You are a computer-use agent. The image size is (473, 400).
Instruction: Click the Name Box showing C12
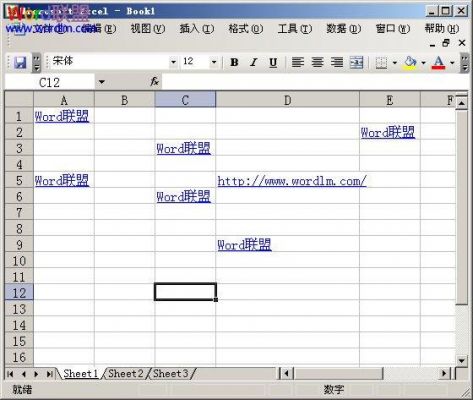point(50,82)
